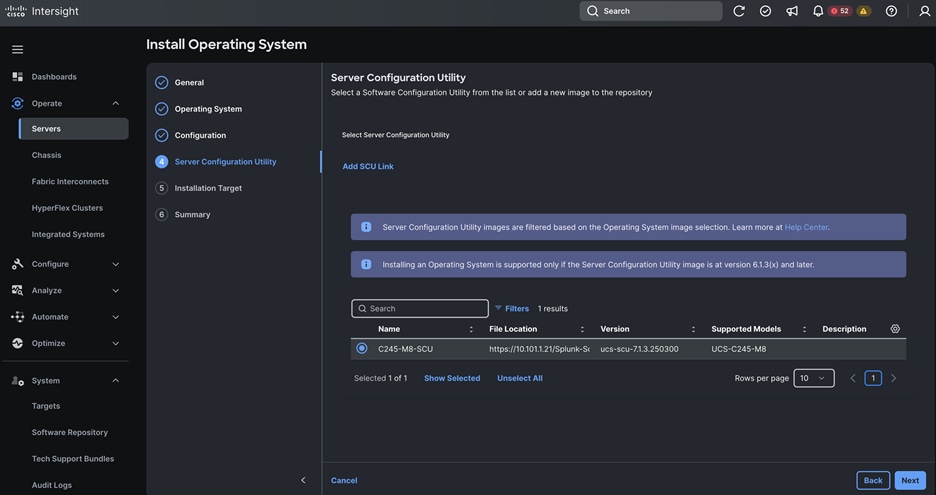936x495 pixels.
Task: Open Tech Support Bundles in sidebar
Action: pyautogui.click(x=73, y=459)
